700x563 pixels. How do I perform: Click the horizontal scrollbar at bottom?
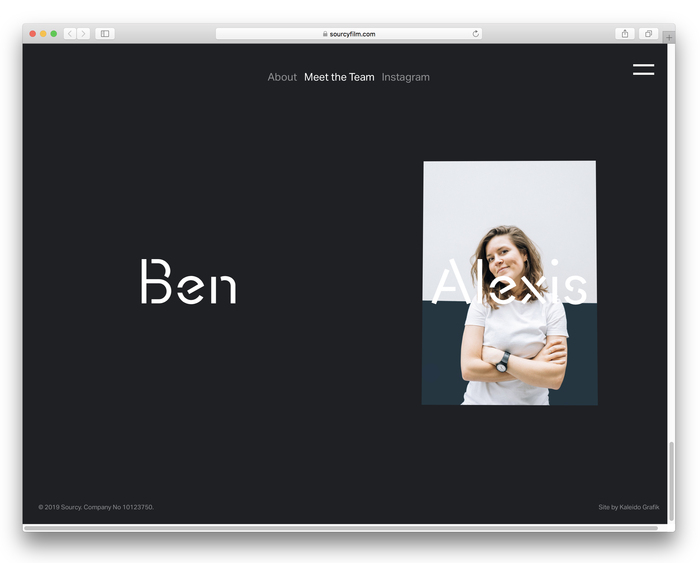click(x=340, y=527)
